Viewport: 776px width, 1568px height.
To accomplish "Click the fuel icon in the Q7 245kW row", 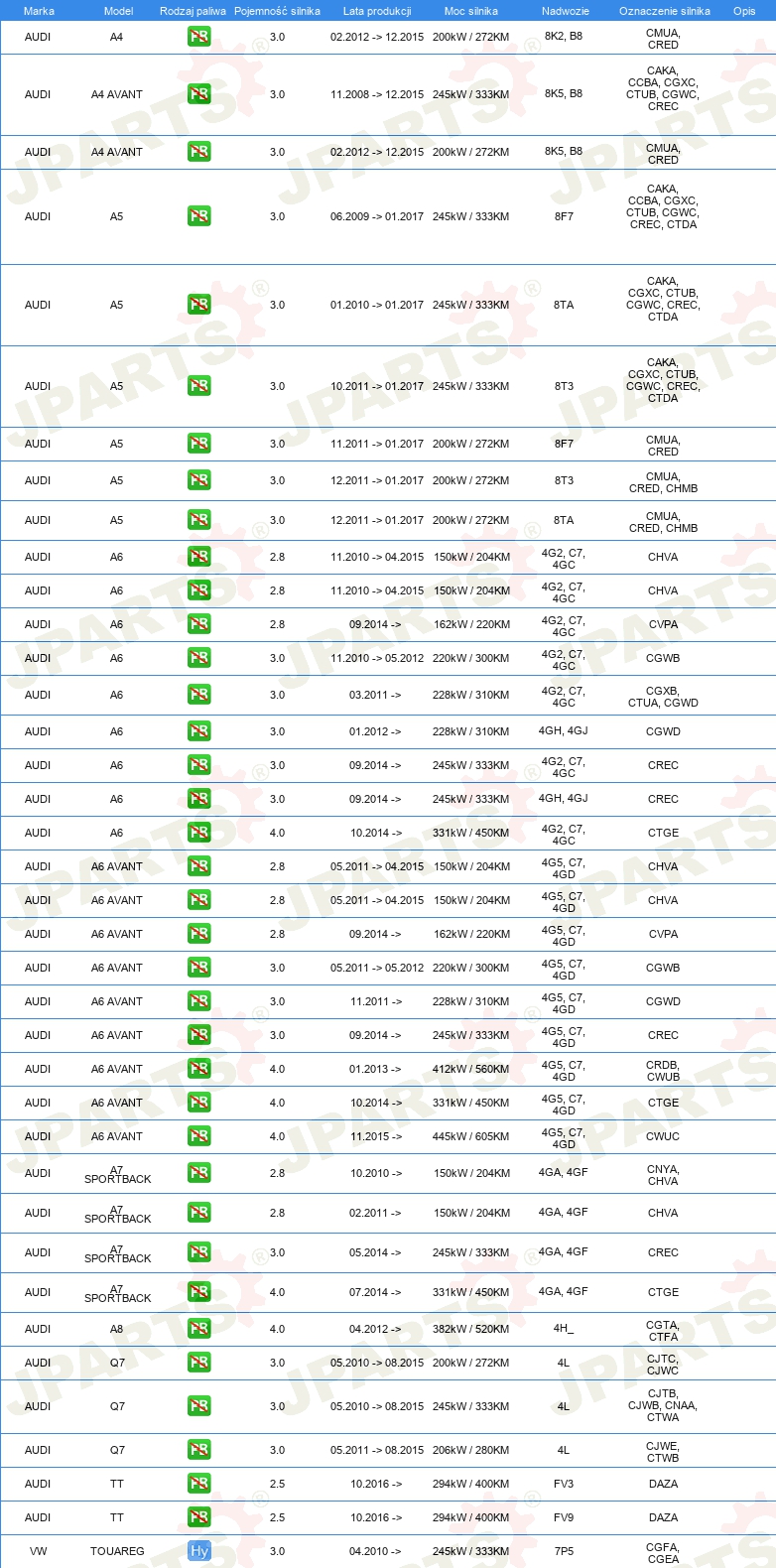I will 199,1406.
